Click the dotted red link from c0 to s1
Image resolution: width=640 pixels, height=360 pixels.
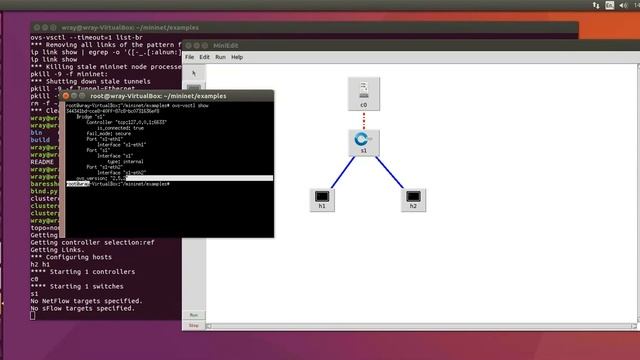[364, 120]
